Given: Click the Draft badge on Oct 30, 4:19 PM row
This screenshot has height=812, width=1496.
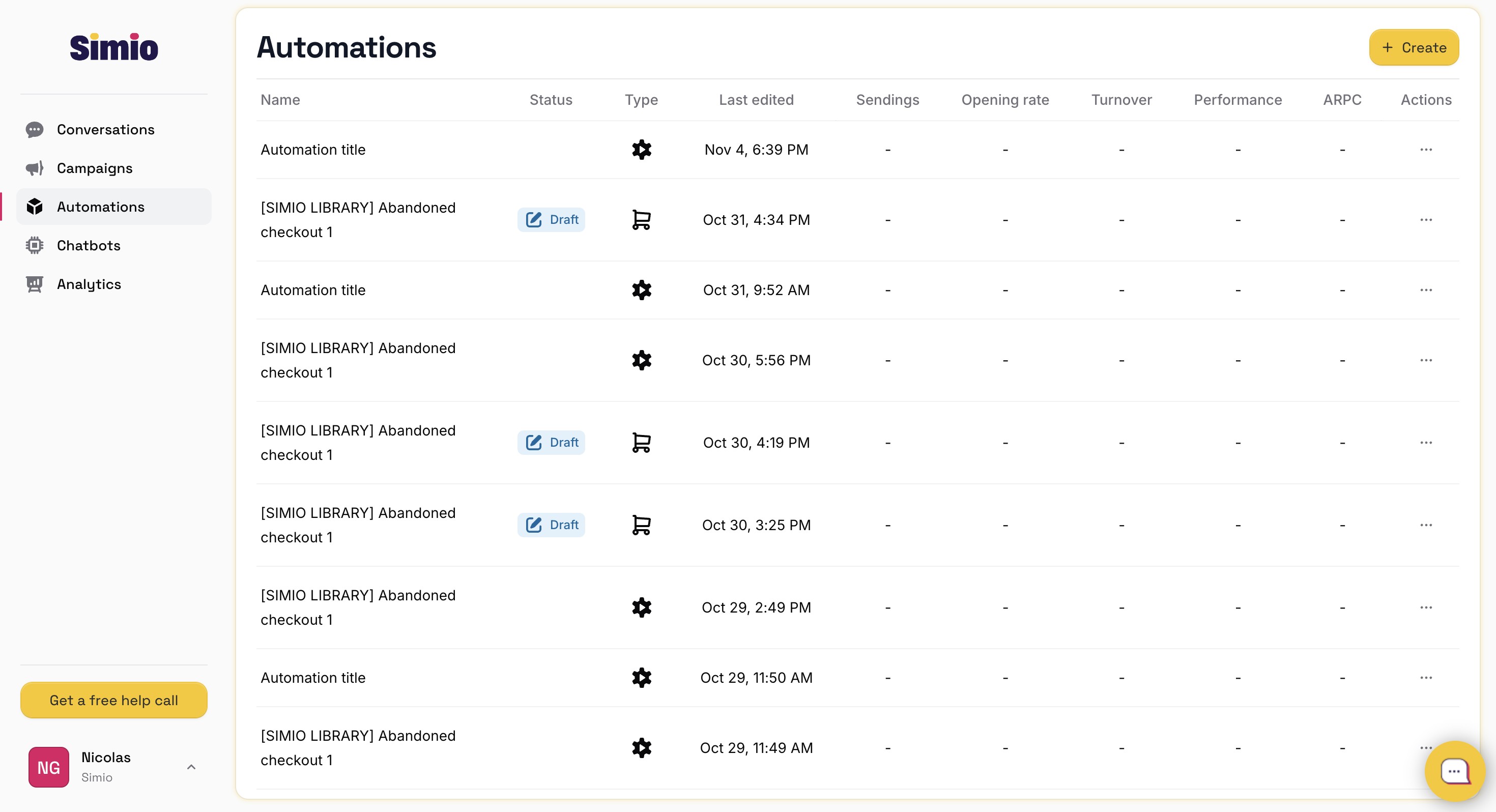Looking at the screenshot, I should pyautogui.click(x=551, y=443).
